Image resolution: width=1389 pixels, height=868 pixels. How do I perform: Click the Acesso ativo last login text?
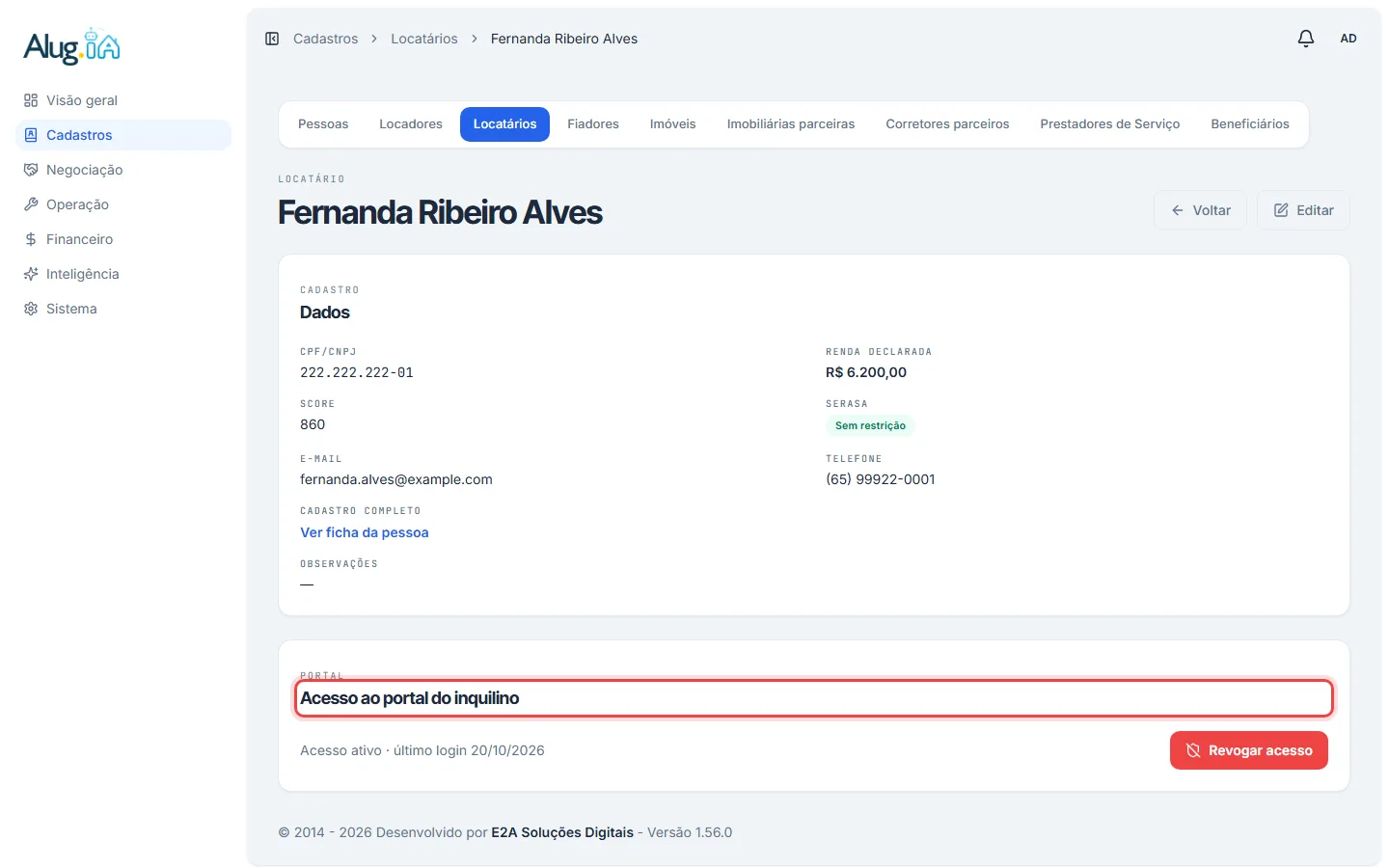422,750
